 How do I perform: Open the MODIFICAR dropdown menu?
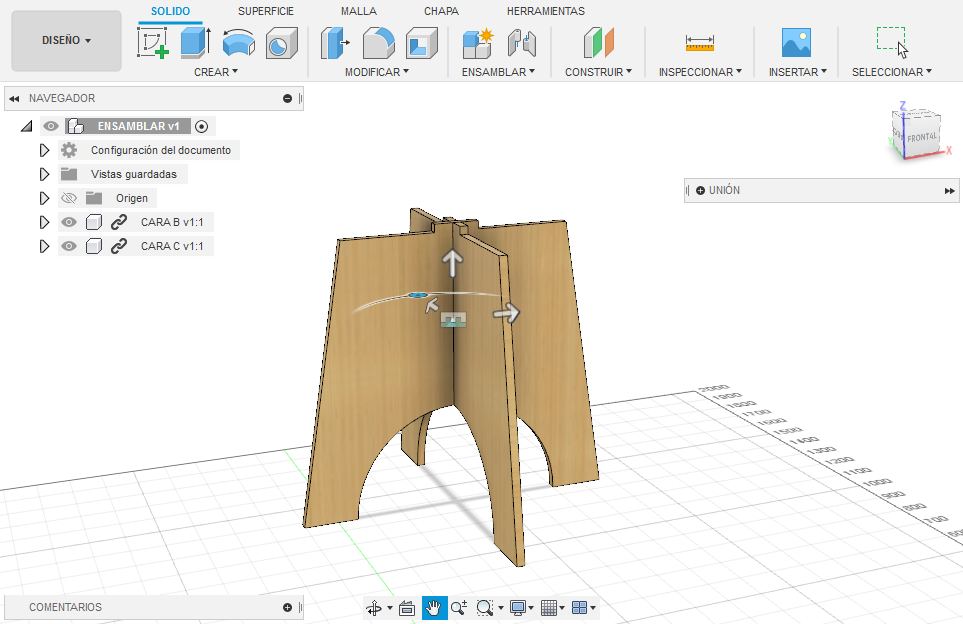[x=376, y=72]
